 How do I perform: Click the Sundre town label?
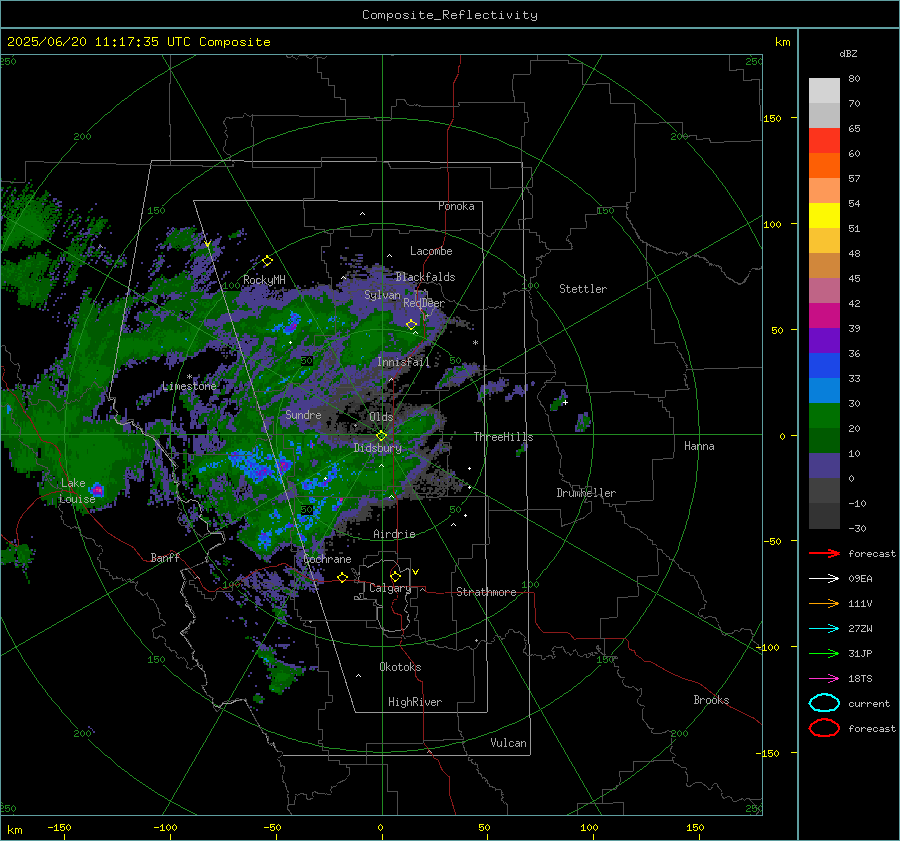(303, 414)
